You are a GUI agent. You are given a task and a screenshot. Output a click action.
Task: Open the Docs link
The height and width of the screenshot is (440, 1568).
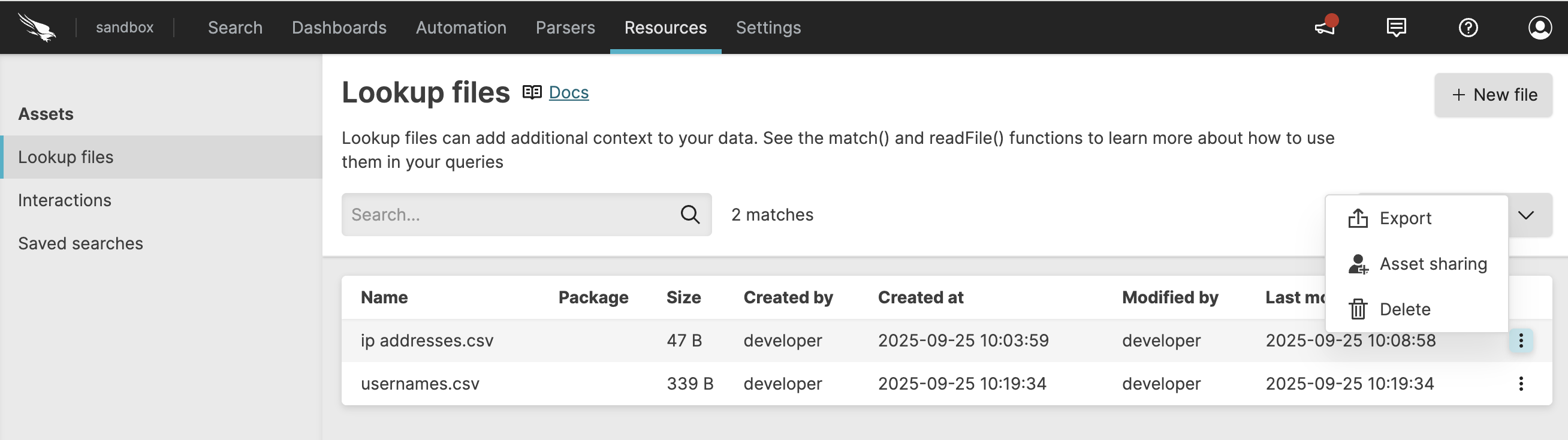569,92
